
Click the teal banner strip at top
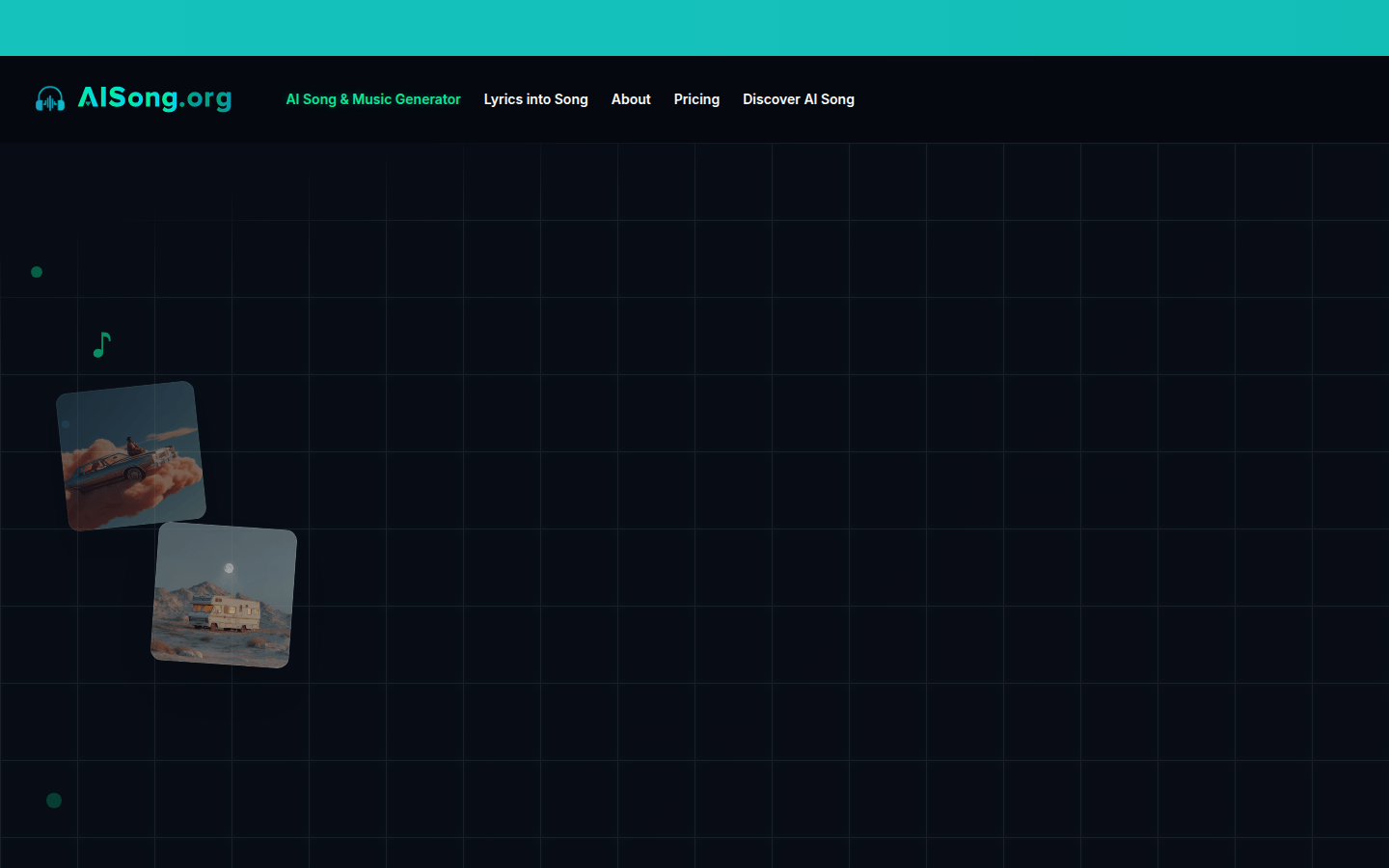(694, 27)
